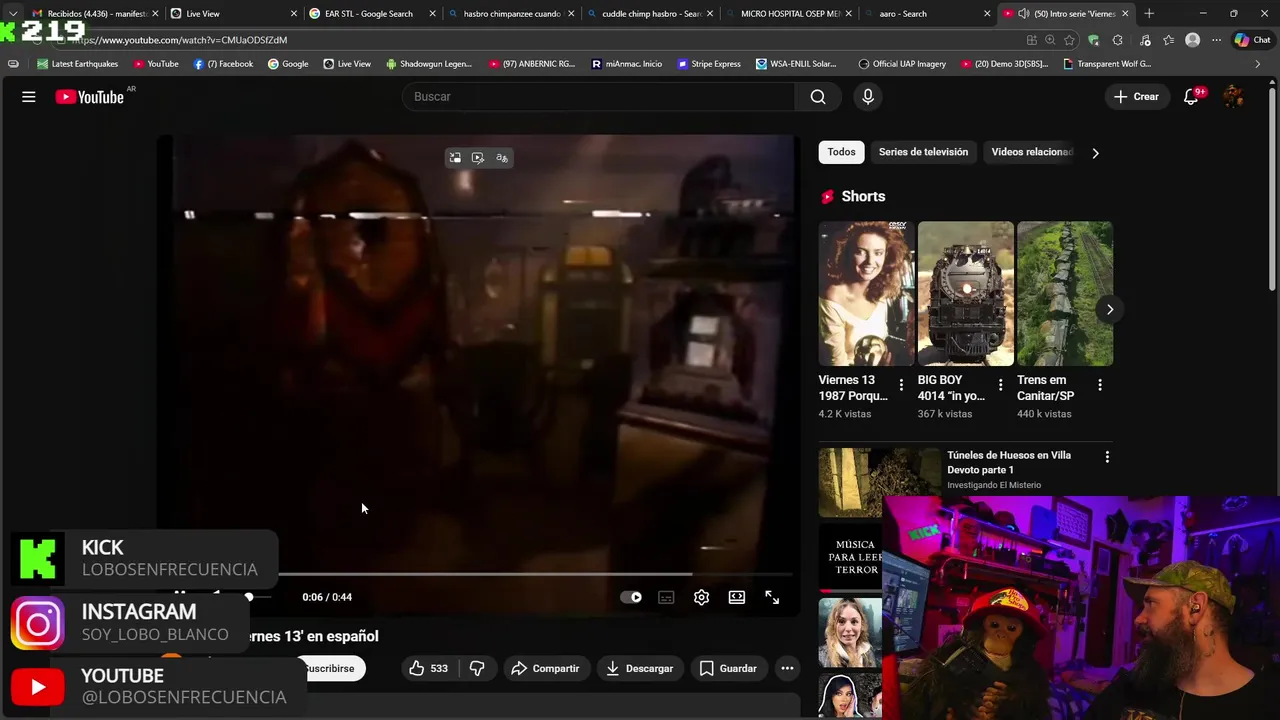Start a voice search with the microphone
The width and height of the screenshot is (1280, 720).
pyautogui.click(x=868, y=97)
